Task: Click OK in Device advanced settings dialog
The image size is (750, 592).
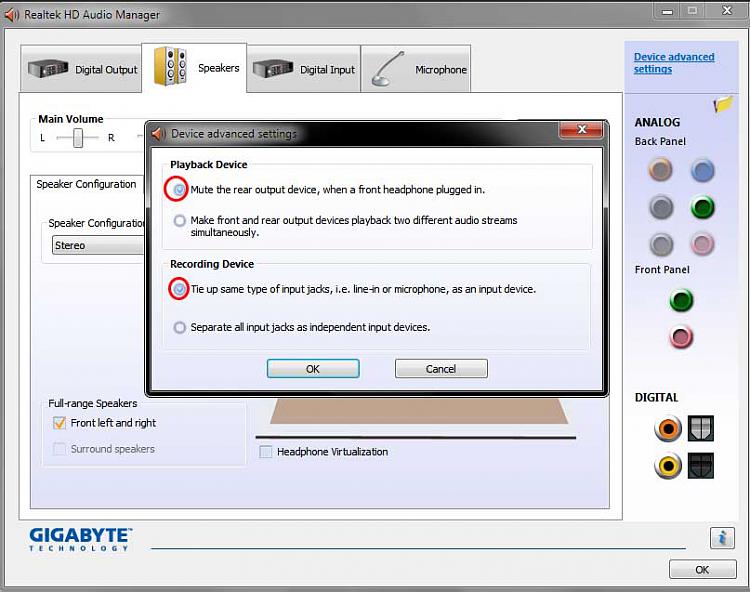Action: [313, 369]
